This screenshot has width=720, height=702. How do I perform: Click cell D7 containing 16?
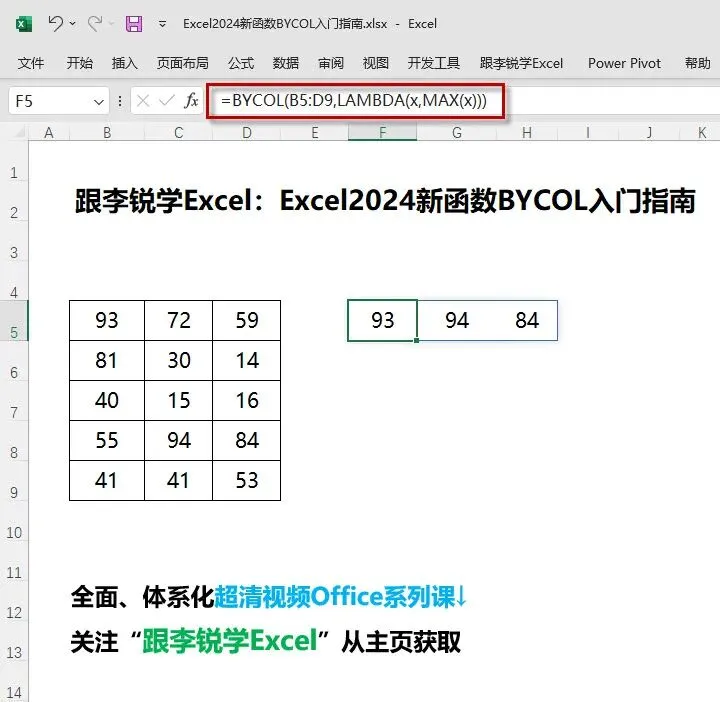tap(247, 400)
